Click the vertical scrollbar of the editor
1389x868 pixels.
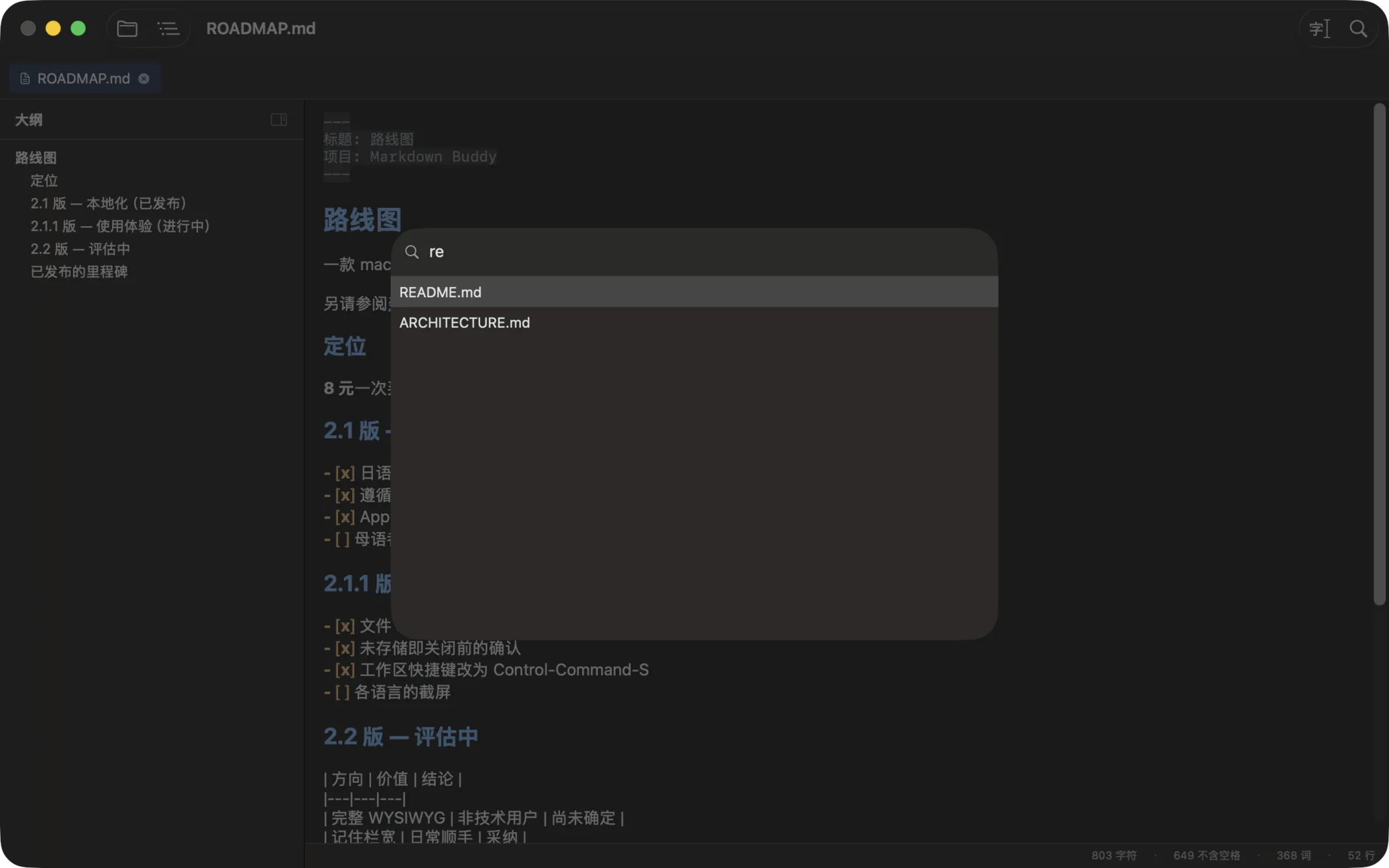1378,354
